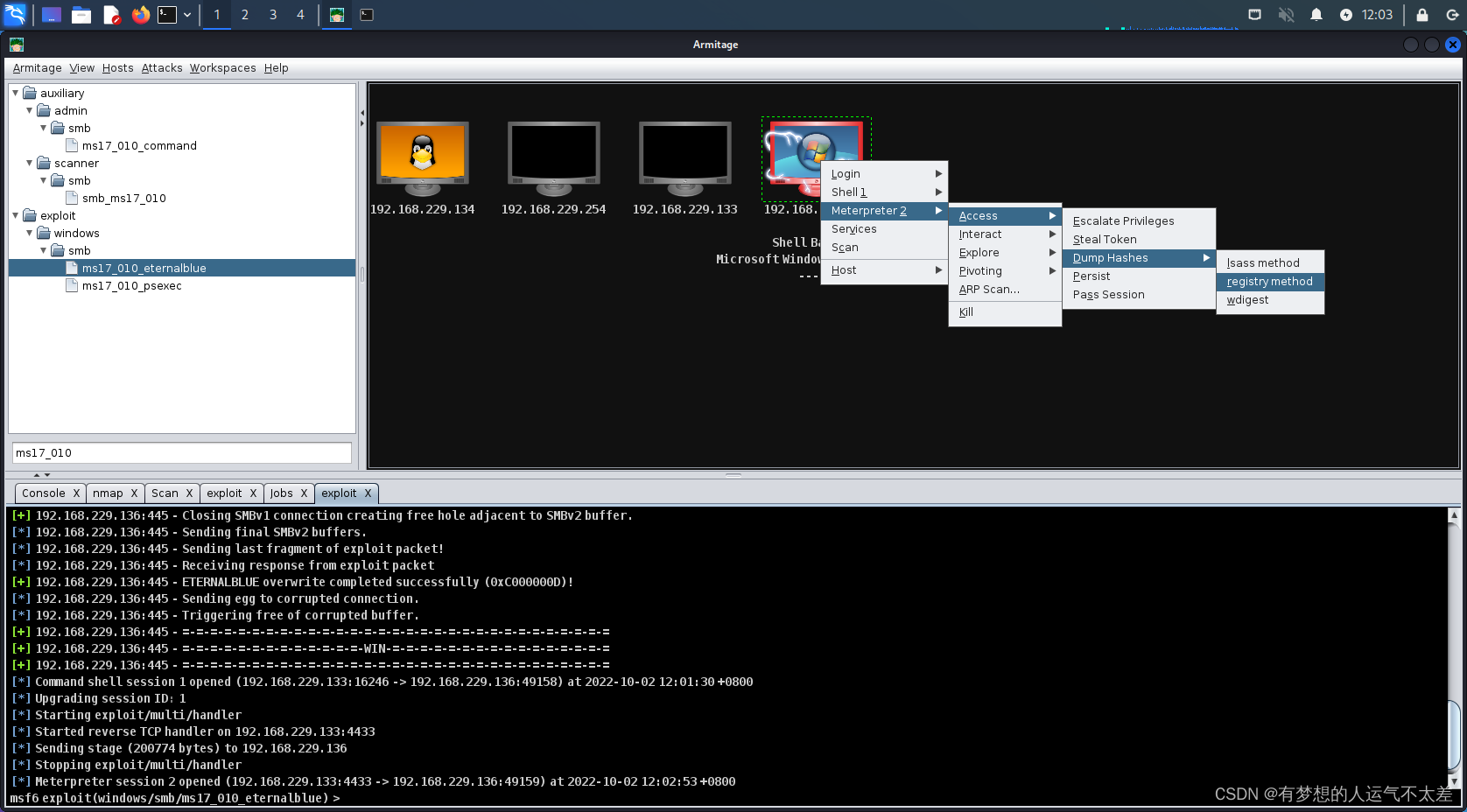
Task: Select the ms17_010_eternalblue module
Action: click(182, 269)
